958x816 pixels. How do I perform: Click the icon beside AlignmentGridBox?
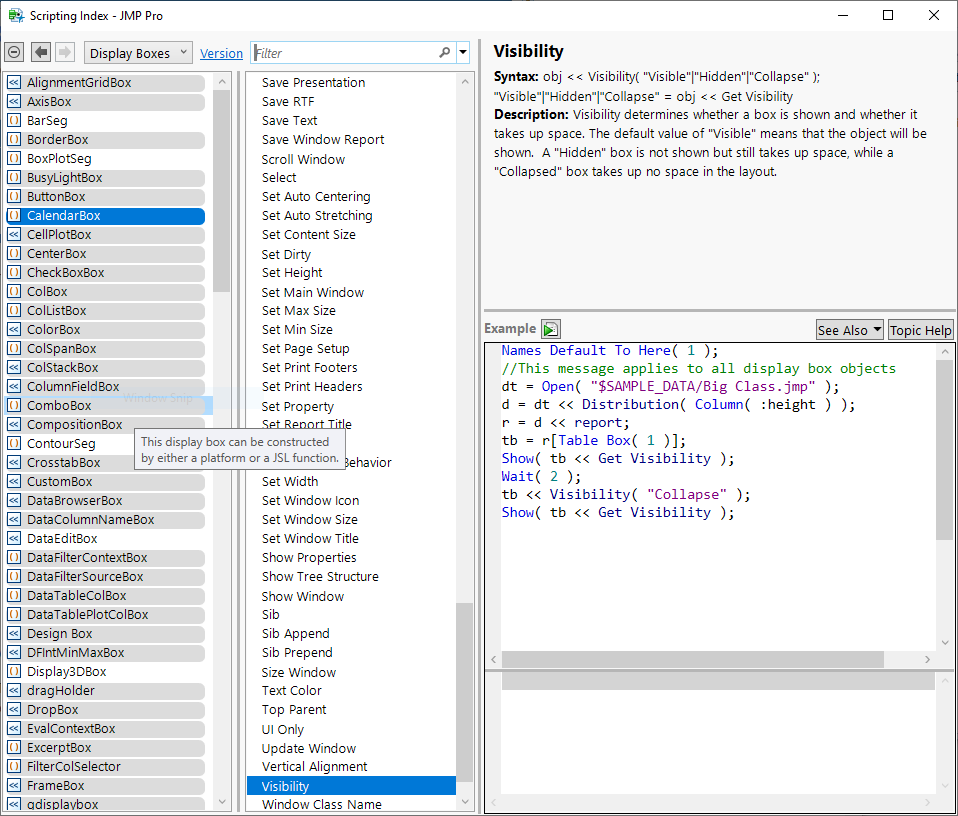pos(14,83)
